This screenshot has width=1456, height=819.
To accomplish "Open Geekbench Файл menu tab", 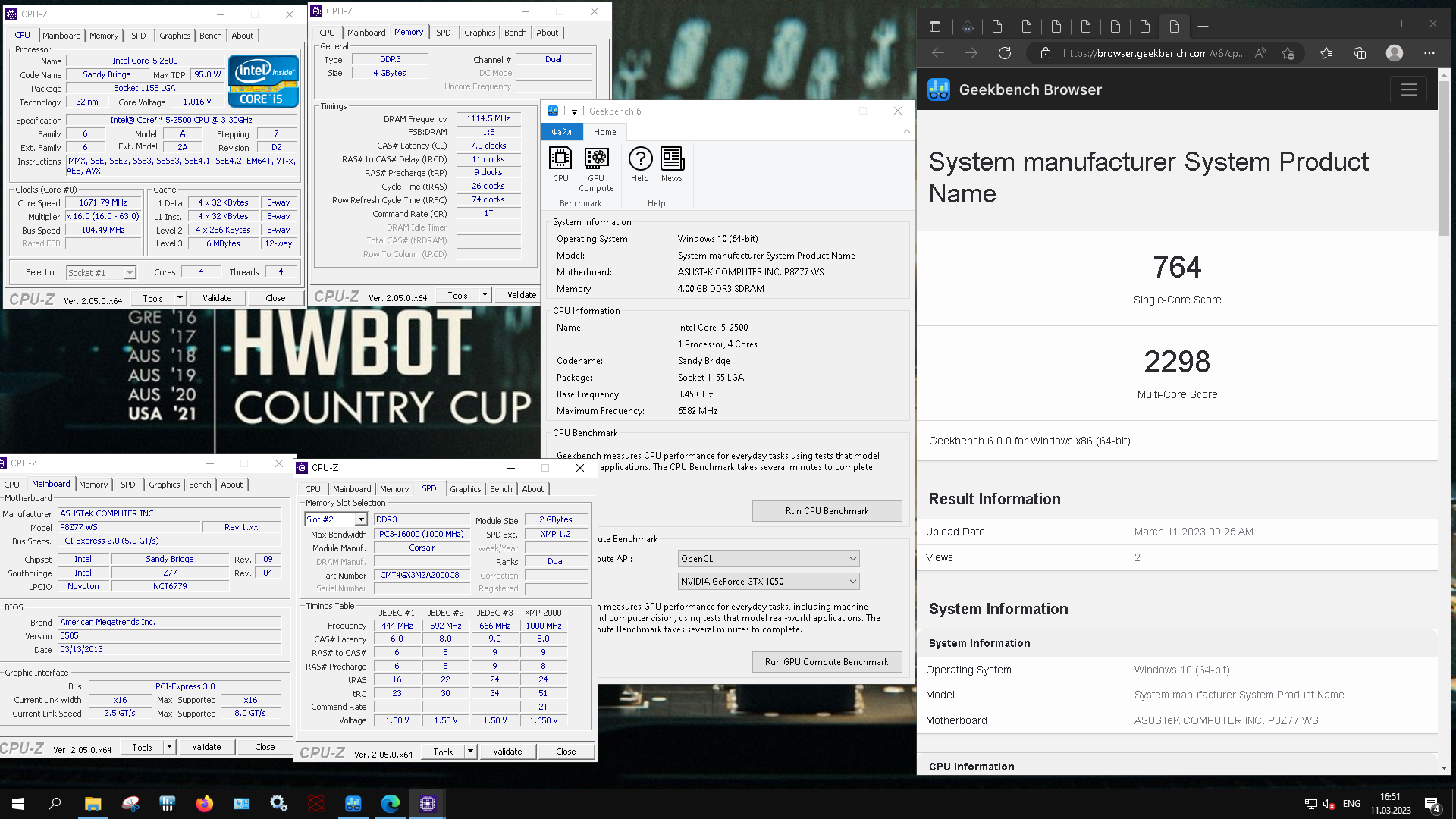I will click(562, 132).
